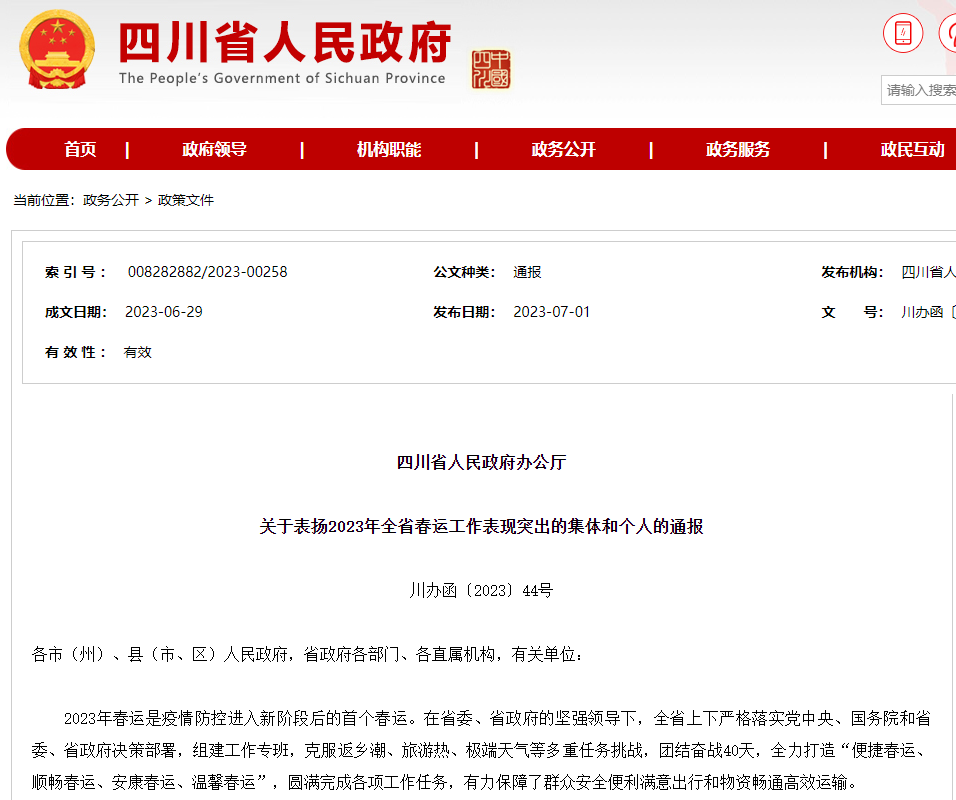Click the document title about 2023年全省春运
Image resolution: width=956 pixels, height=800 pixels.
(x=481, y=526)
